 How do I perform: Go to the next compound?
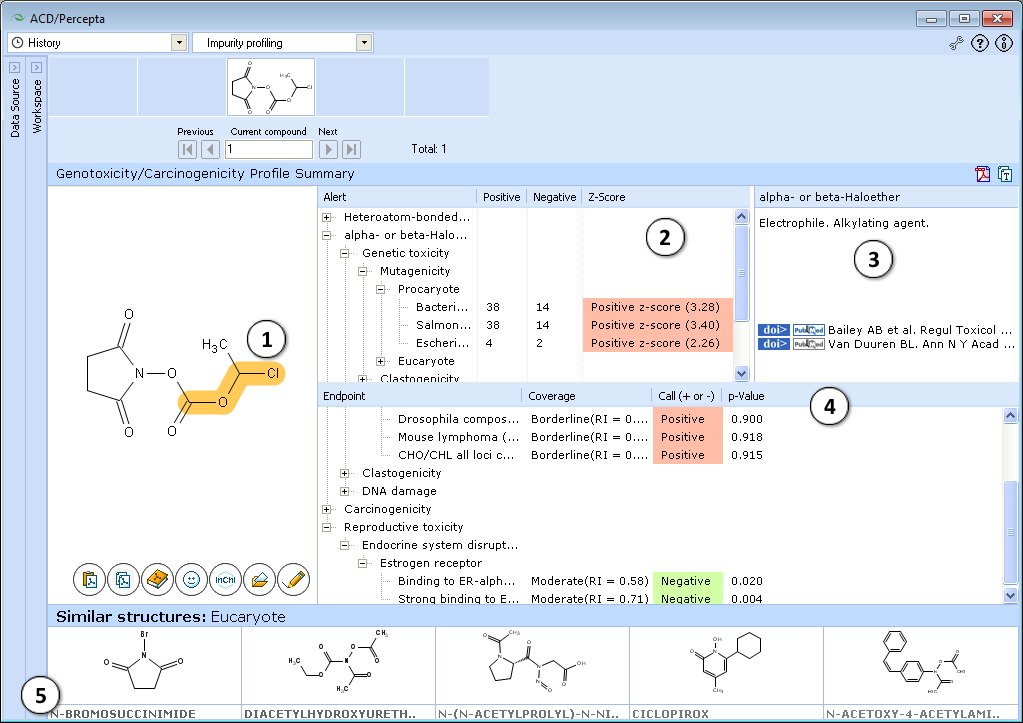click(328, 149)
